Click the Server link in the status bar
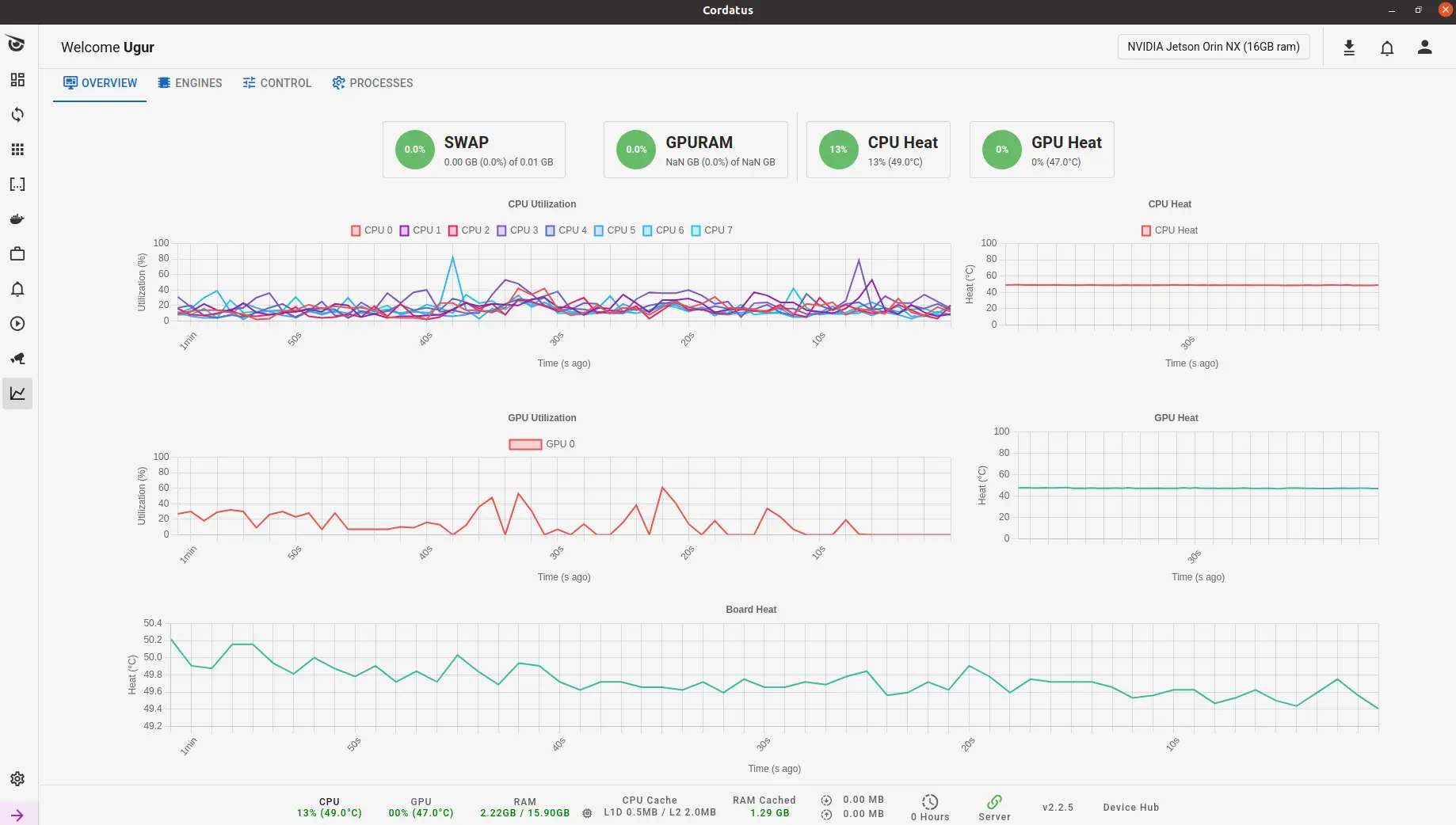 pyautogui.click(x=994, y=808)
